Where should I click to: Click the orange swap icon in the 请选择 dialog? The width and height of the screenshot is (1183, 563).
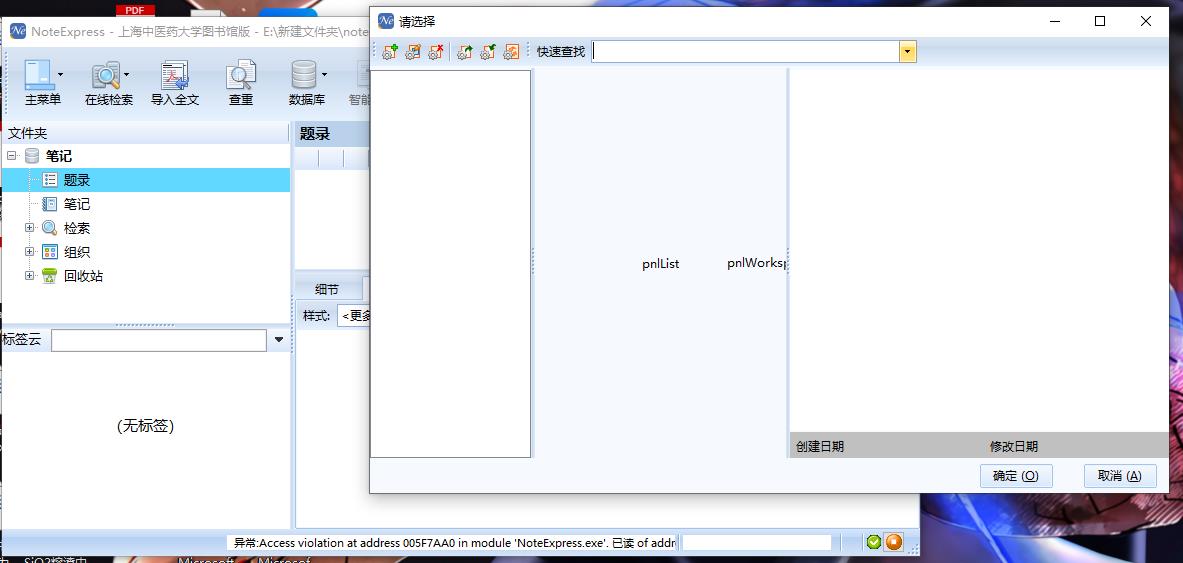[x=512, y=52]
